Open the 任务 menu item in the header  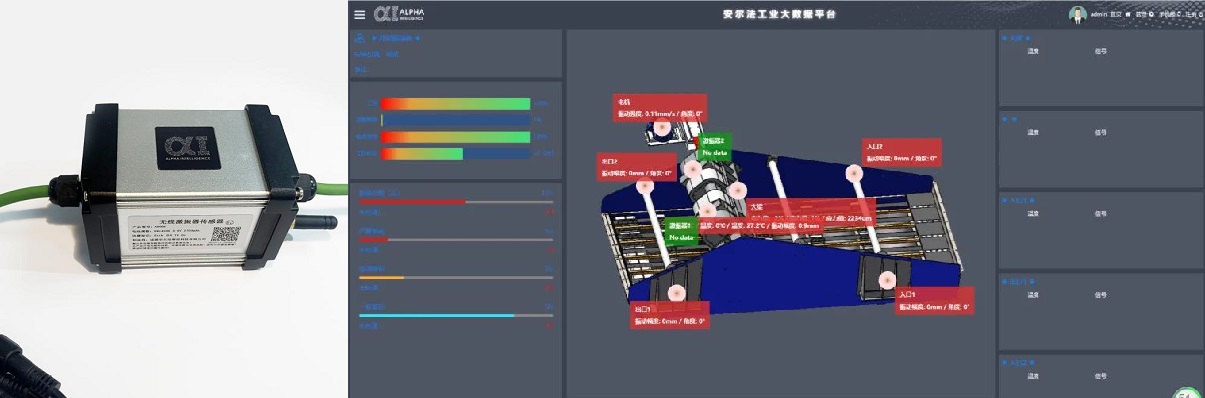tap(1193, 15)
